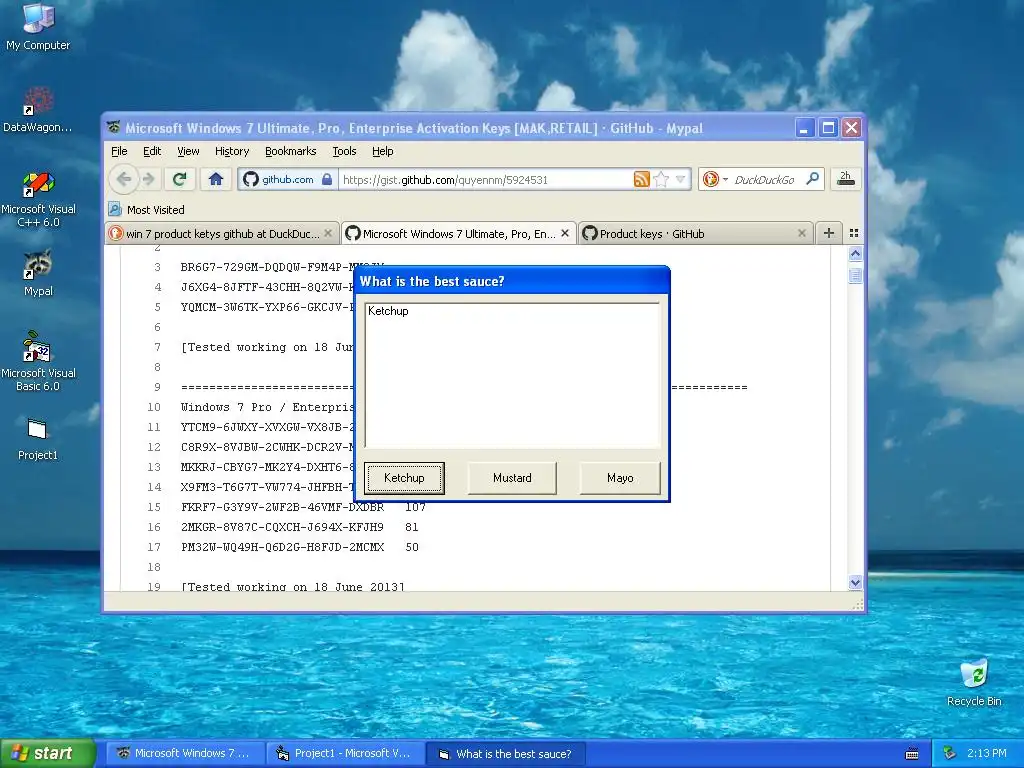Open the 2h downloads toolbar button
Image resolution: width=1024 pixels, height=768 pixels.
(x=846, y=179)
